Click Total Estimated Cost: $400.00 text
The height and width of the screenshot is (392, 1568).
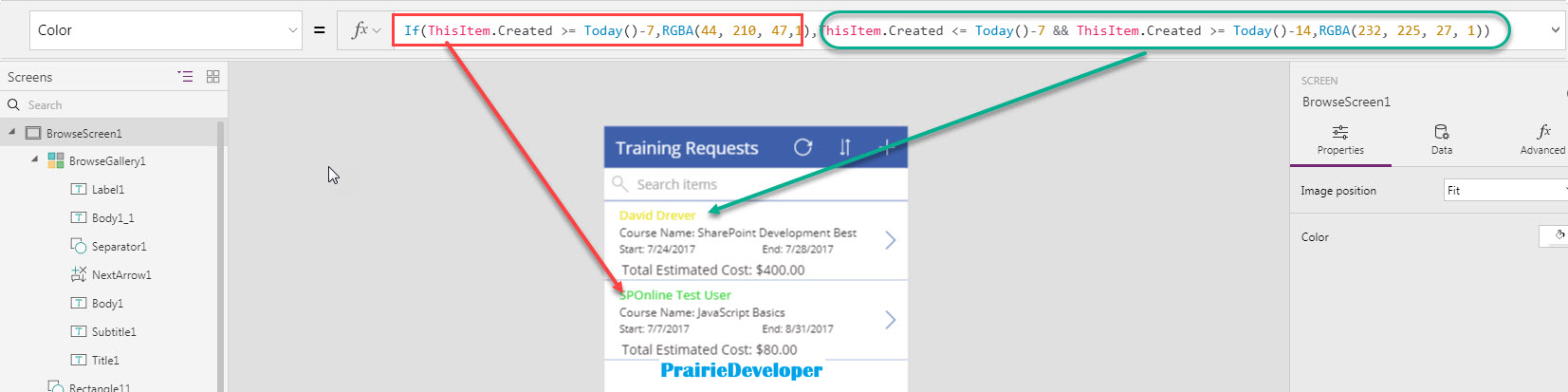coord(713,271)
